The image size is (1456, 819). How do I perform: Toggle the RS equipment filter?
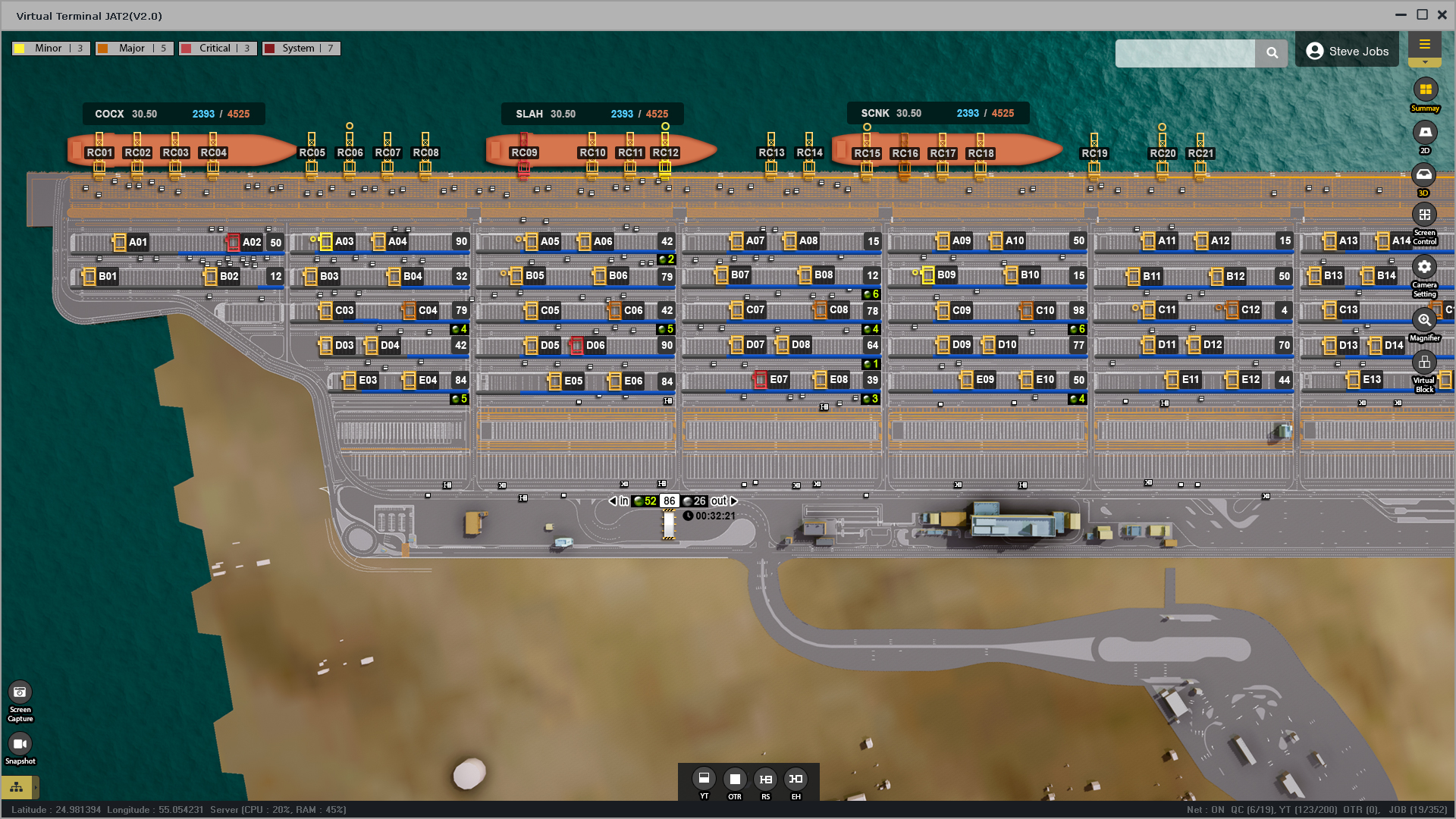(x=765, y=779)
